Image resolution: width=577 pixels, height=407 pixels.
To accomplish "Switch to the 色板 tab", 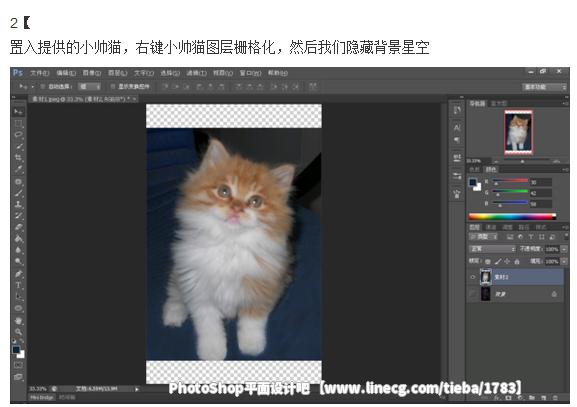I will click(474, 169).
